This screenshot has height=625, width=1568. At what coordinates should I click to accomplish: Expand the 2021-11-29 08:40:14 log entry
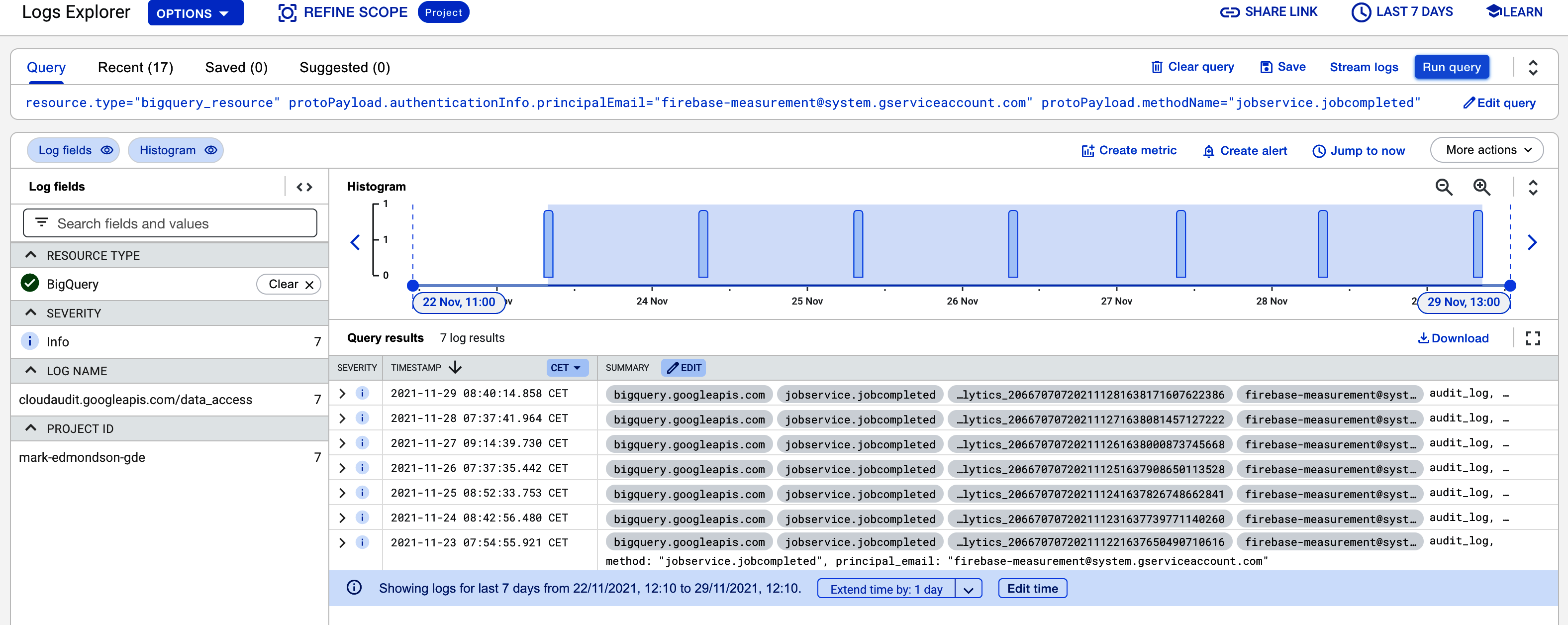point(342,394)
